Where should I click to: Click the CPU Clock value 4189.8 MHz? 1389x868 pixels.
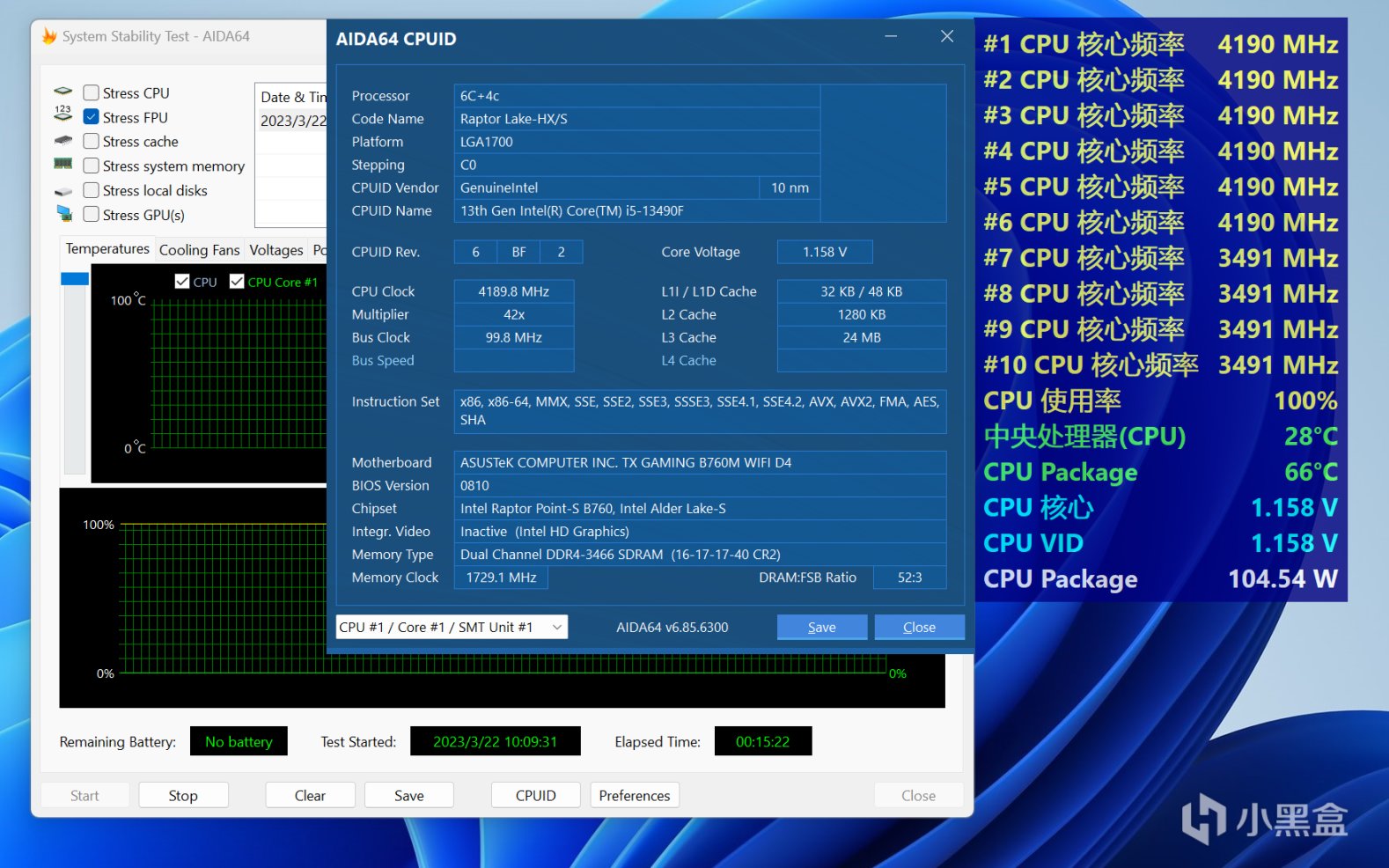514,291
